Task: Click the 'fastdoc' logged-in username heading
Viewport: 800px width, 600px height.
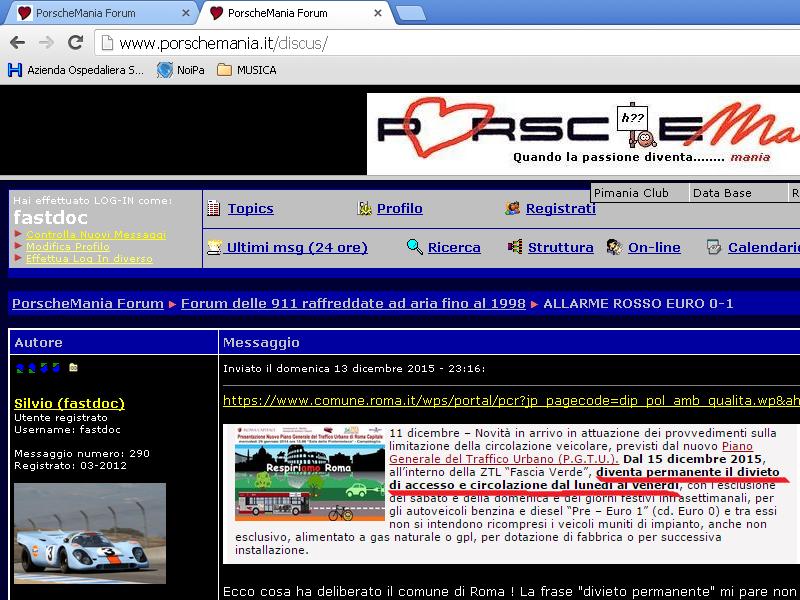Action: pos(51,218)
